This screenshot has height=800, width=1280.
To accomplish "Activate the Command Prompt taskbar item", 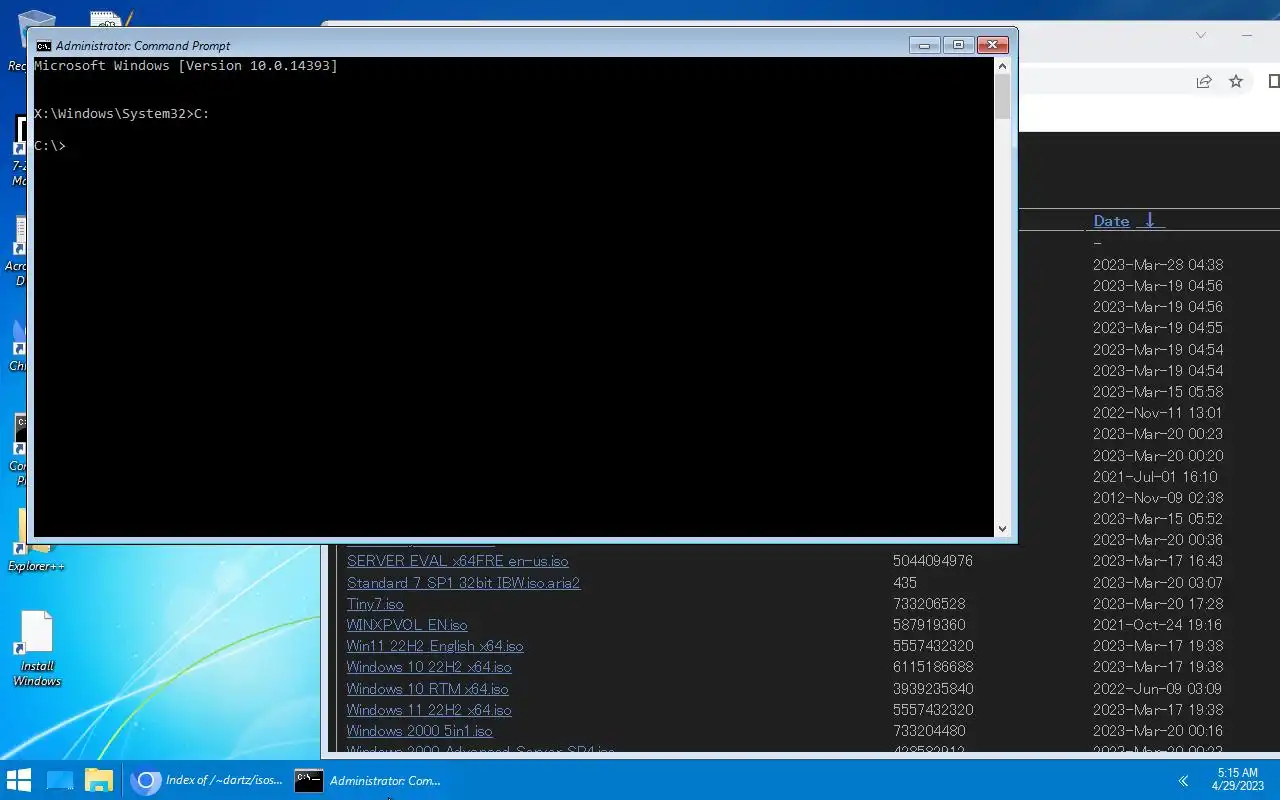I will pyautogui.click(x=370, y=780).
